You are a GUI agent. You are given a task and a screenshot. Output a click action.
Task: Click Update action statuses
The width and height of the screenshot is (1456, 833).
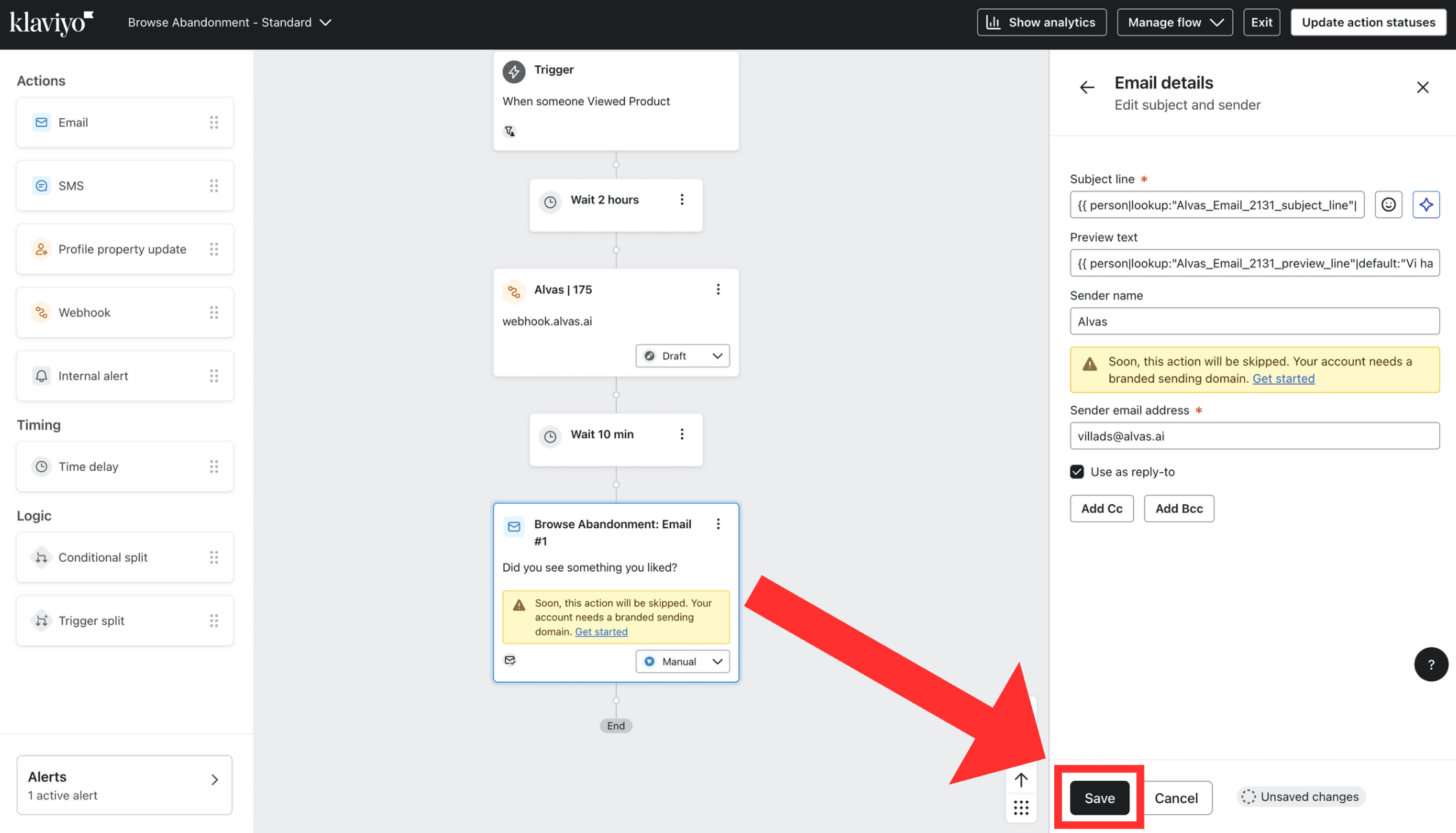(1368, 23)
